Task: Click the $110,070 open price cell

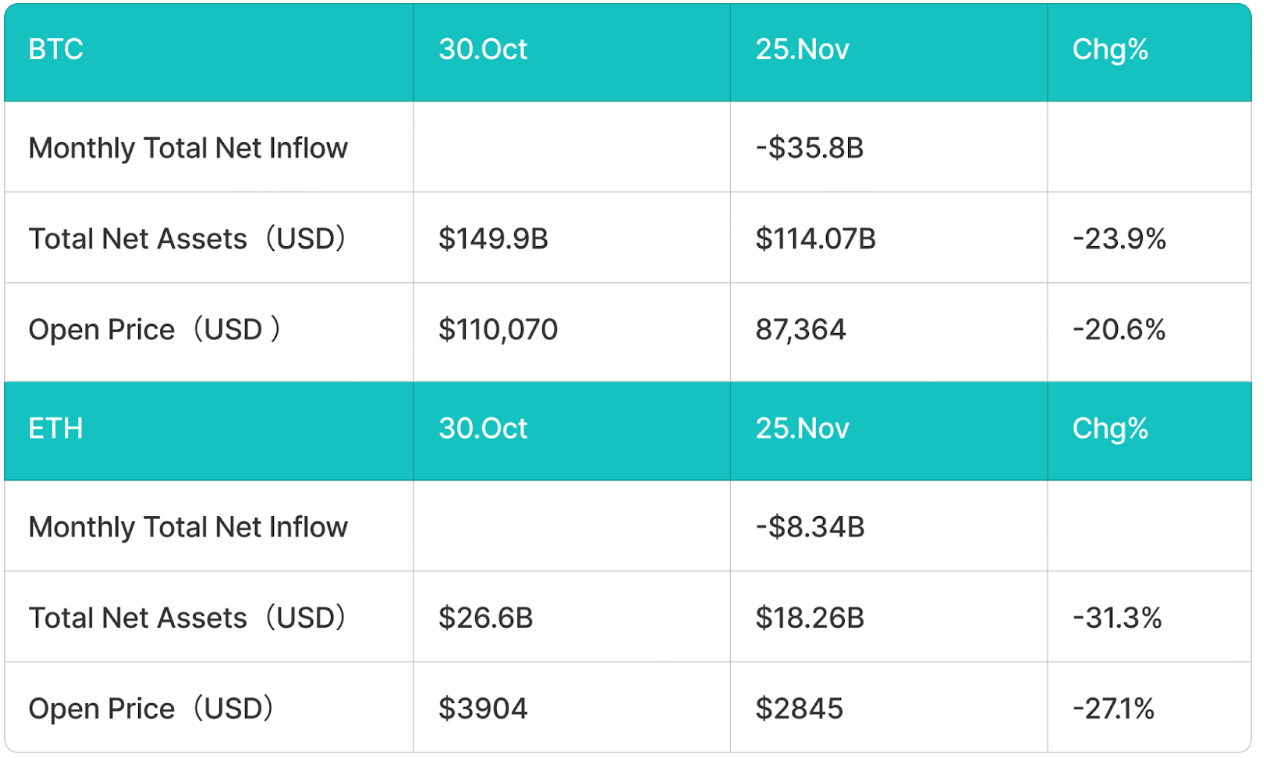Action: pyautogui.click(x=498, y=330)
